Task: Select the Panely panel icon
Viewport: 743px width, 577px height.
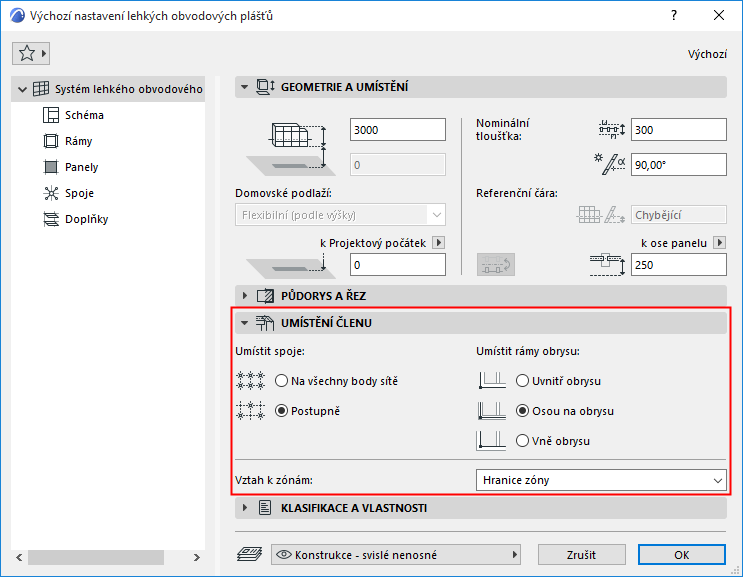Action: pos(51,167)
